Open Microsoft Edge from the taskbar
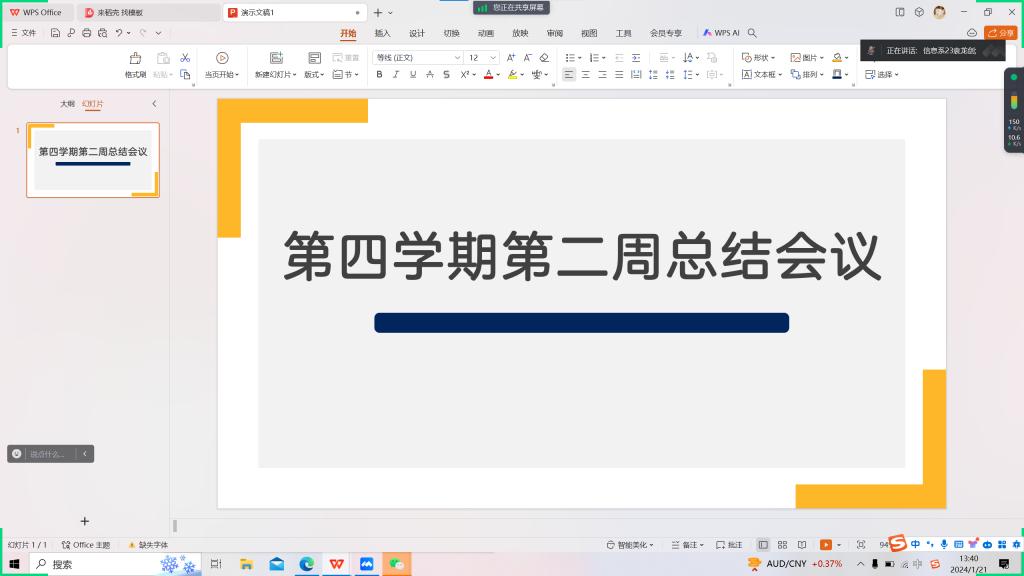Image resolution: width=1024 pixels, height=576 pixels. 307,564
